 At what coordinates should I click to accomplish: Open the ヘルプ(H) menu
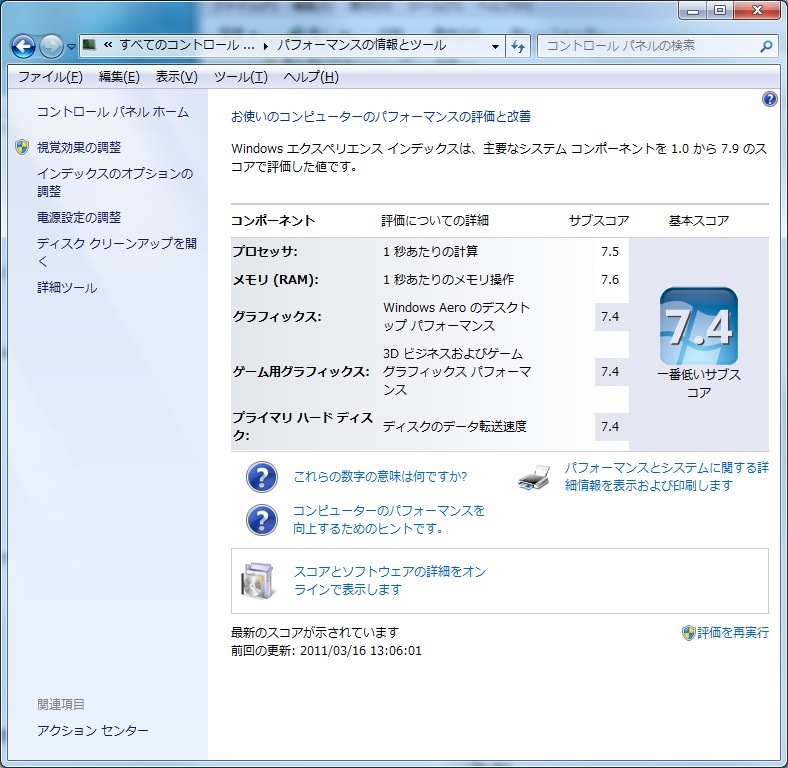311,77
